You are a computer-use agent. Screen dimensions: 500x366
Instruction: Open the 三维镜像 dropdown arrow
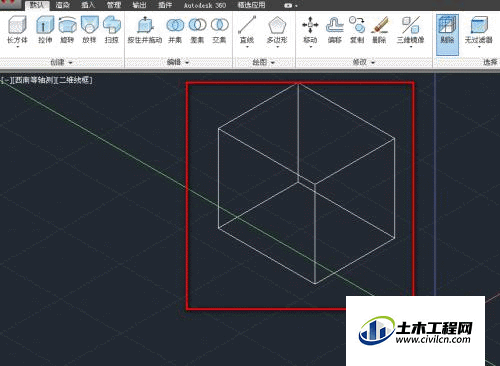[x=411, y=47]
